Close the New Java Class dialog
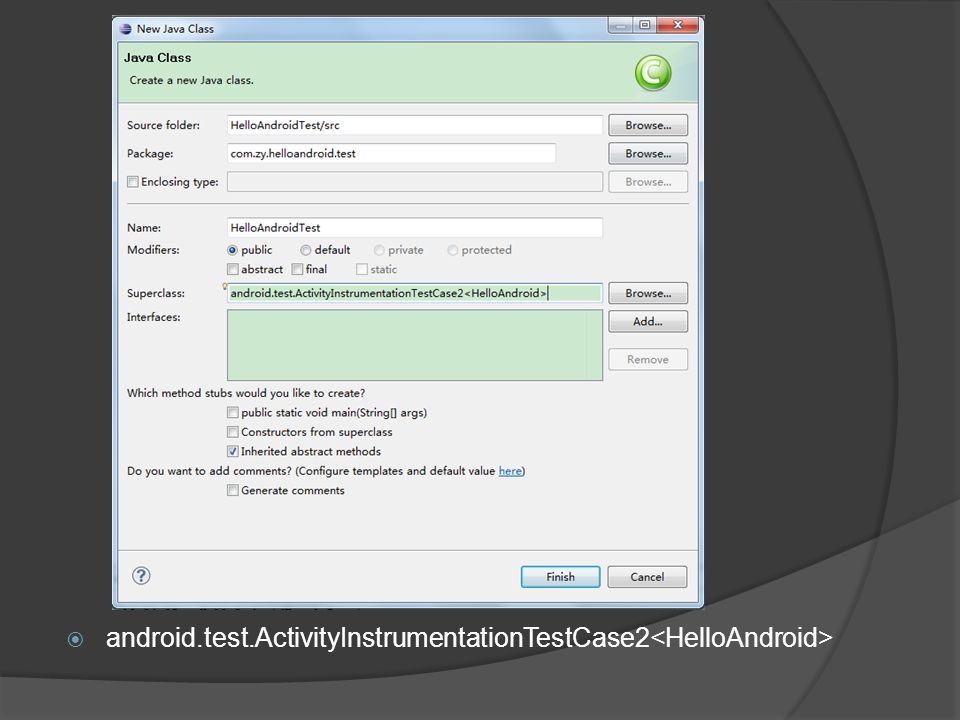 click(678, 25)
